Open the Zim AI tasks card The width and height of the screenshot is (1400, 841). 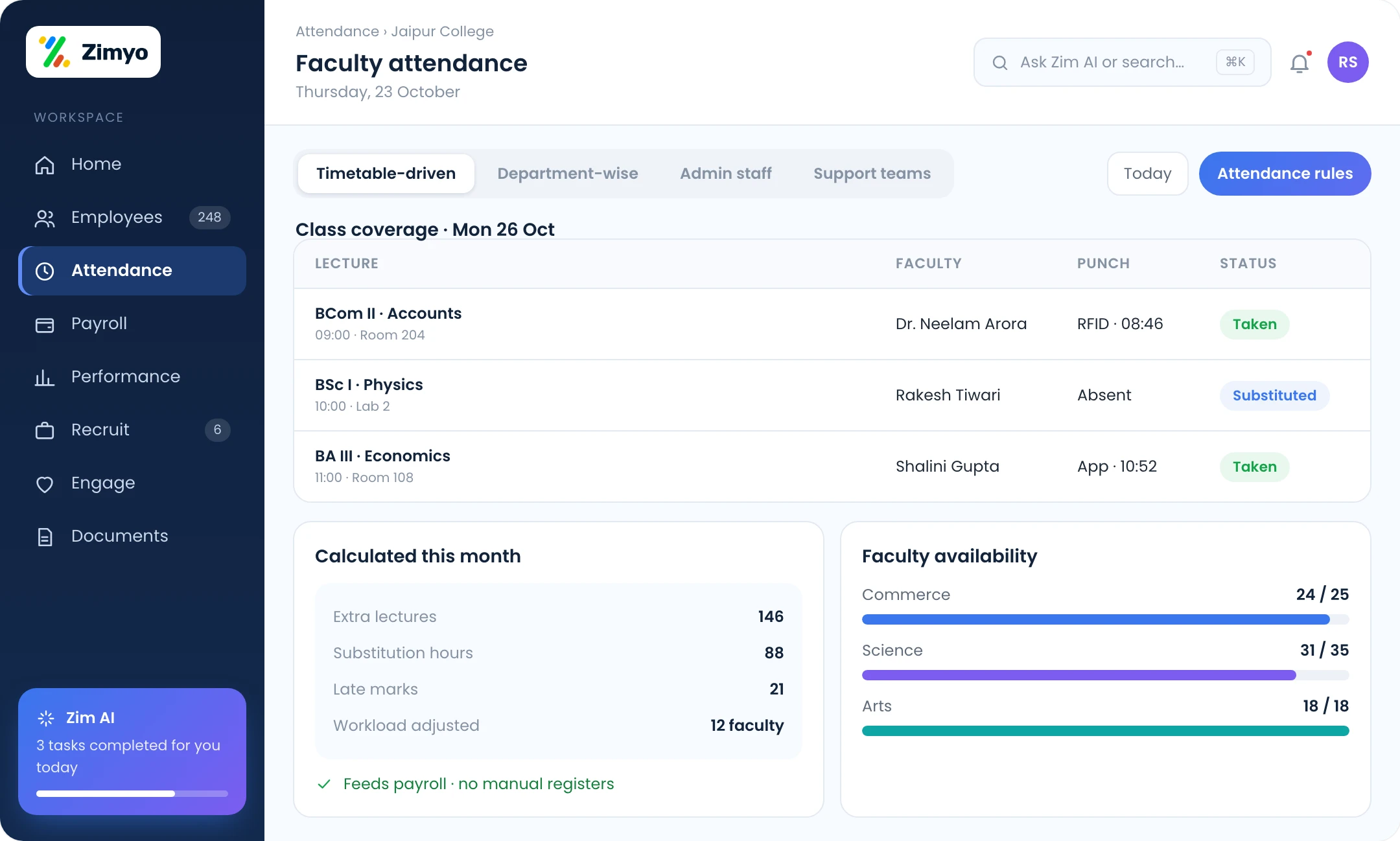132,752
